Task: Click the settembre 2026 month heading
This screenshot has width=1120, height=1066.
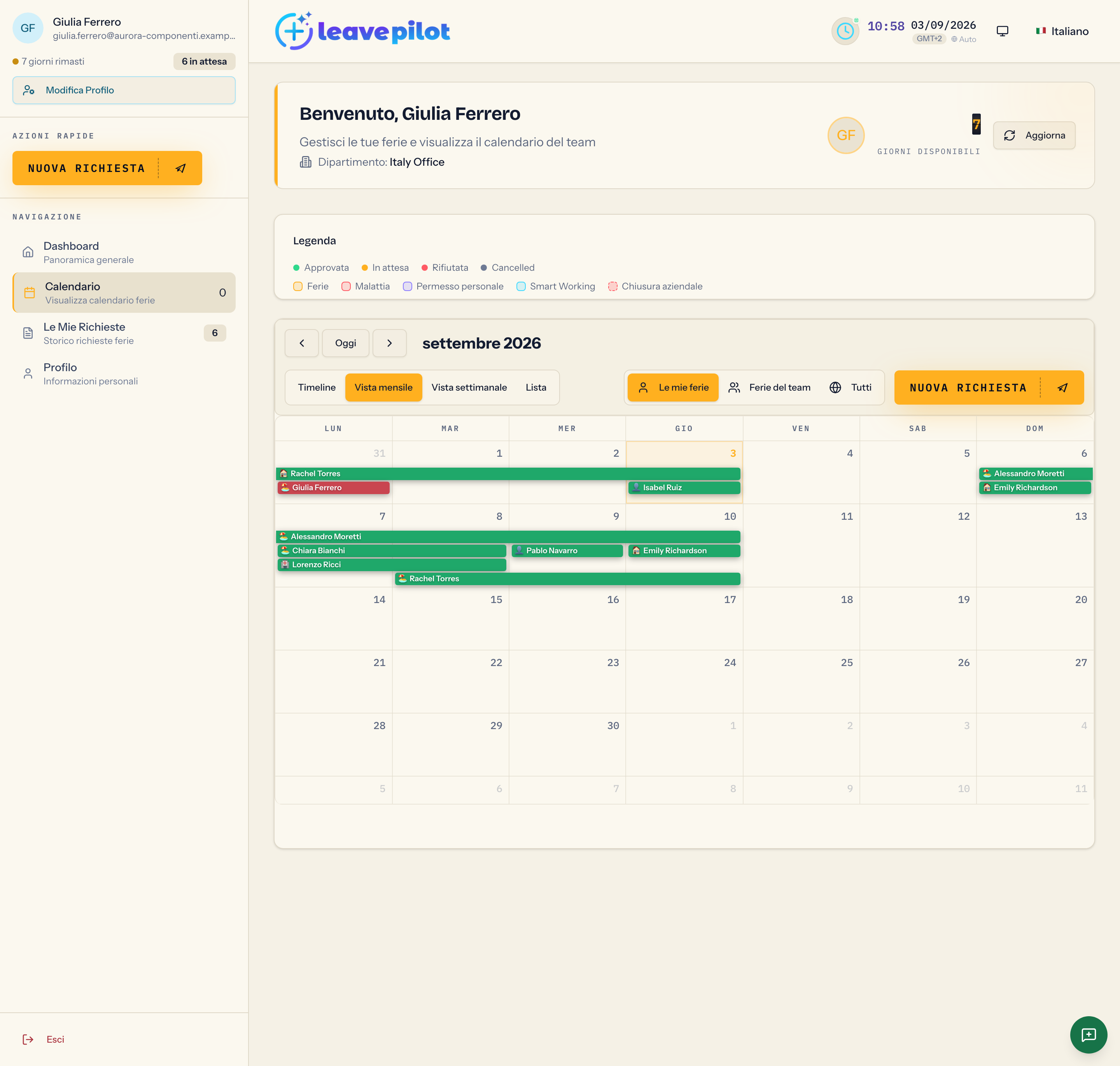Action: (x=481, y=343)
